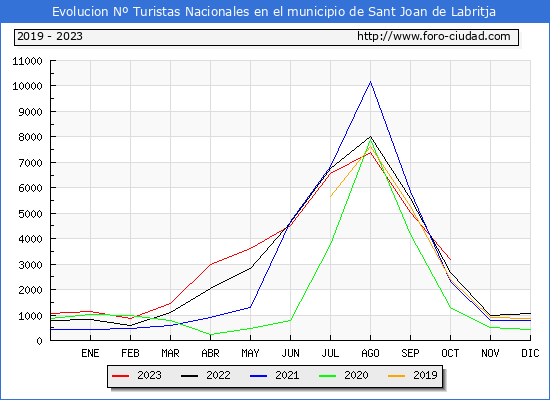Click the green 2020 line low point at ABR
The image size is (550, 400).
point(210,334)
